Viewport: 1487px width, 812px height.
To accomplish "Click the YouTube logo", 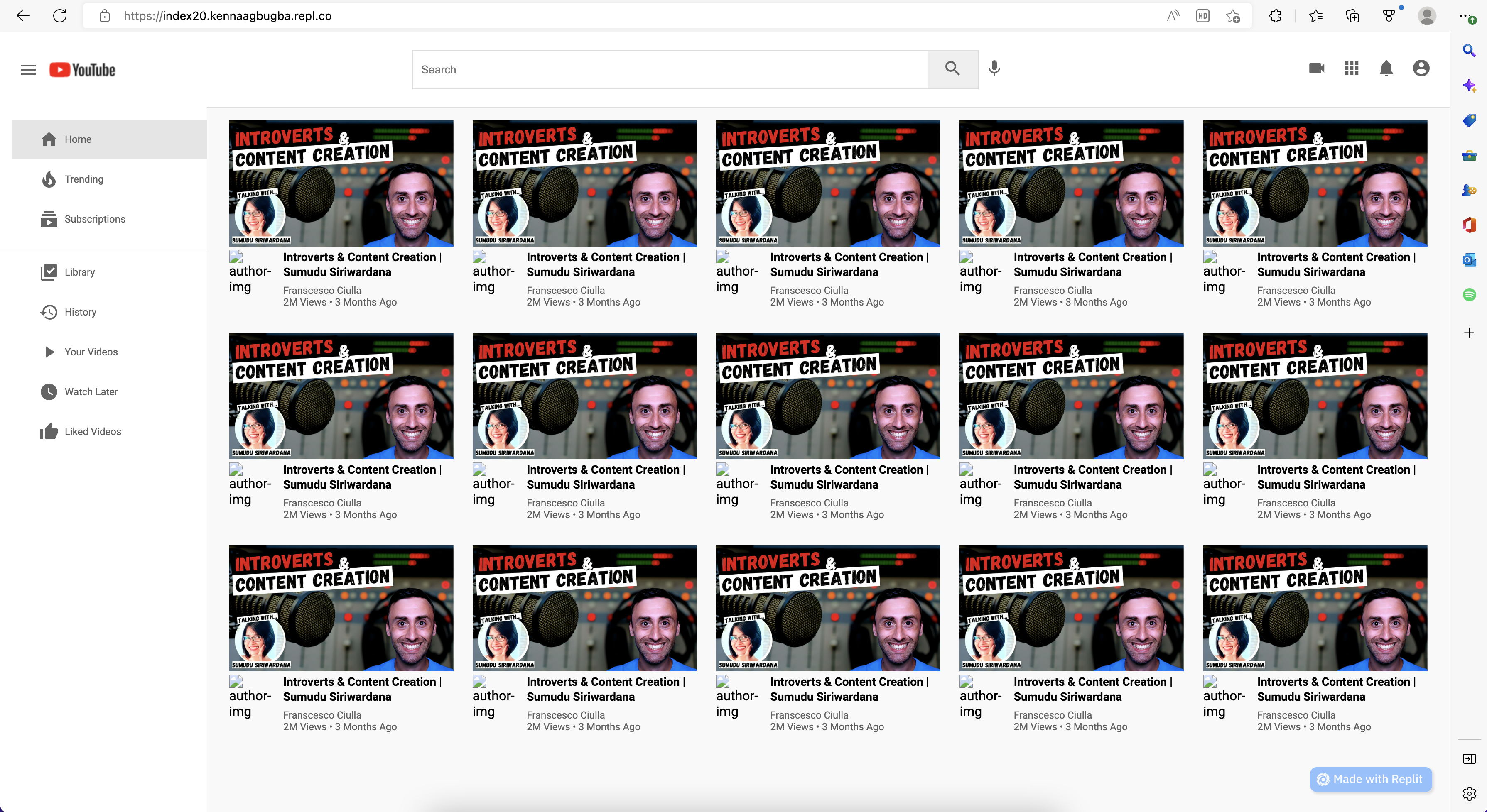I will (82, 69).
